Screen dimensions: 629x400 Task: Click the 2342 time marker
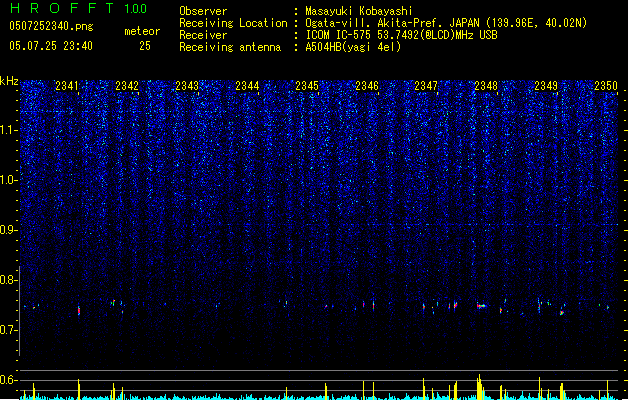coord(127,86)
